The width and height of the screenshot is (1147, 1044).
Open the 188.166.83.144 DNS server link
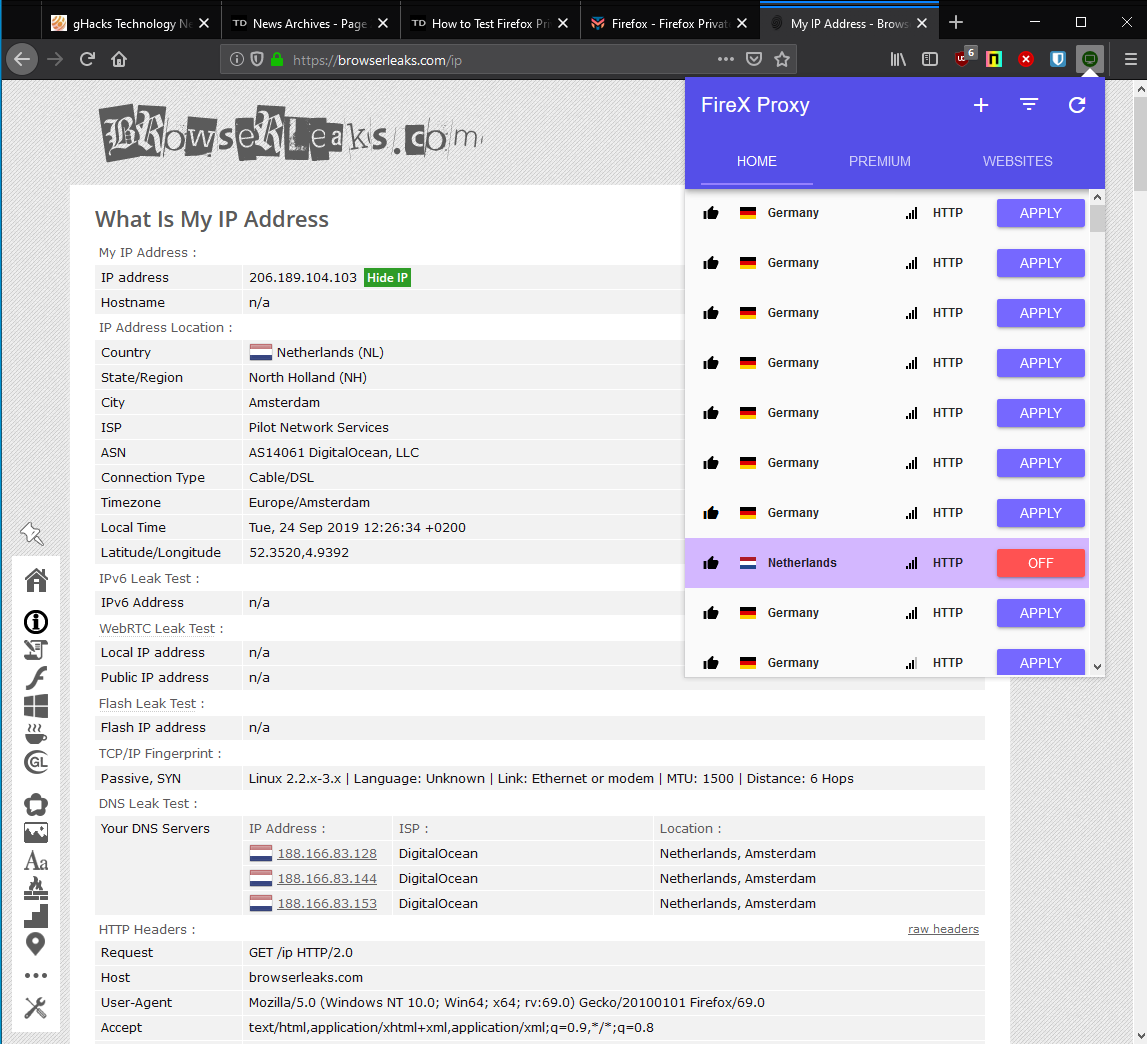[x=327, y=879]
